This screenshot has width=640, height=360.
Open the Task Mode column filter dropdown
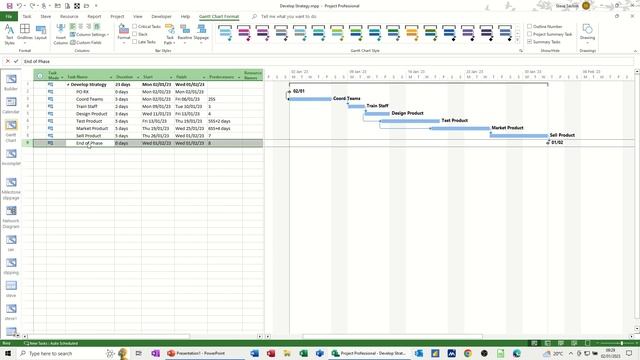pyautogui.click(x=62, y=77)
